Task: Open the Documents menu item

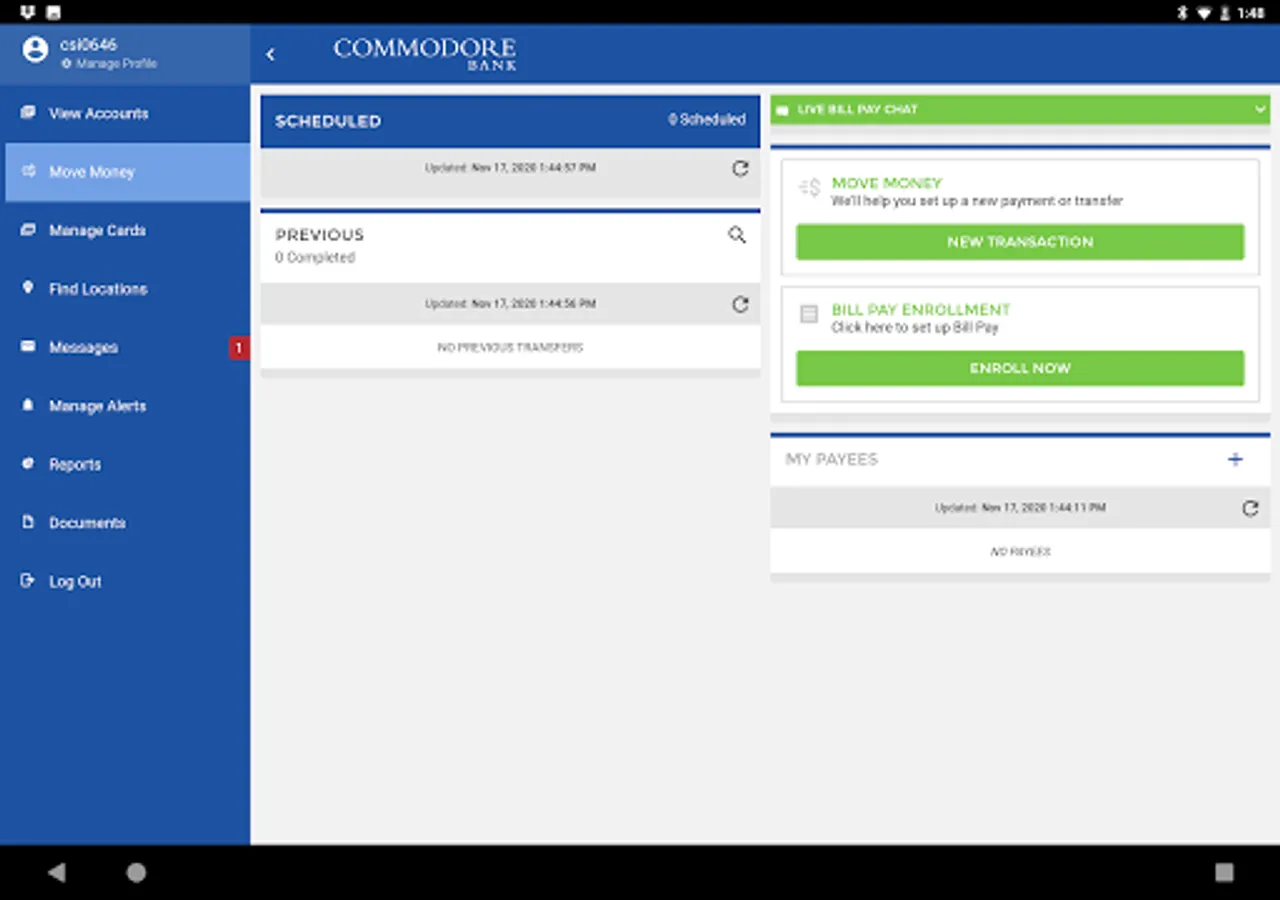Action: [x=125, y=523]
